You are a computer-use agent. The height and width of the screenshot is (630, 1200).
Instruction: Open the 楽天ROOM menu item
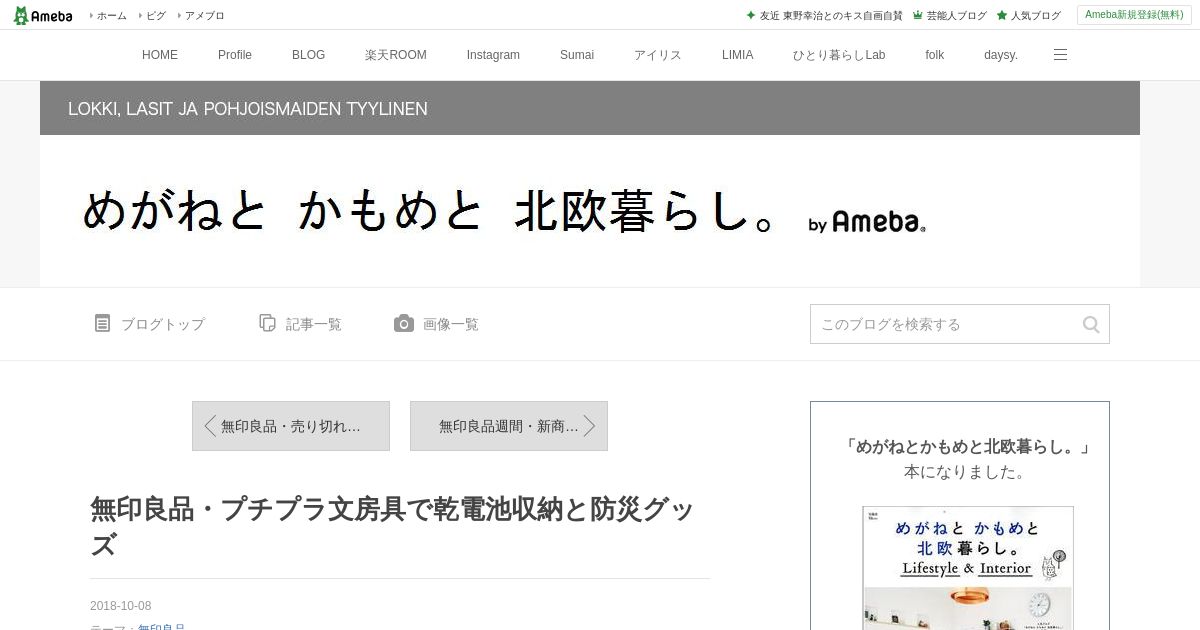(396, 55)
